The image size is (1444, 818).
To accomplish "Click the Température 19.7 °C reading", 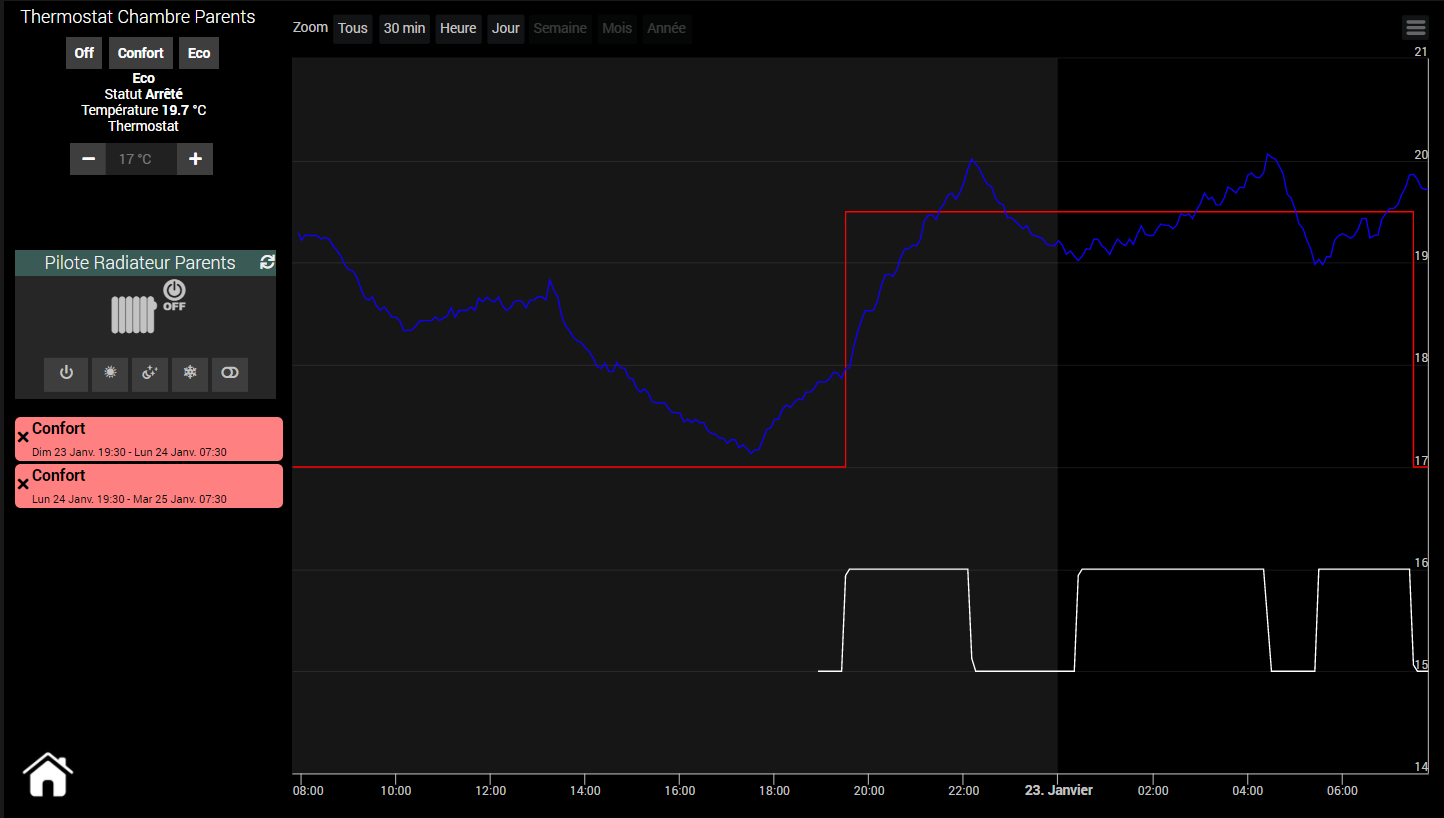I will click(x=144, y=110).
